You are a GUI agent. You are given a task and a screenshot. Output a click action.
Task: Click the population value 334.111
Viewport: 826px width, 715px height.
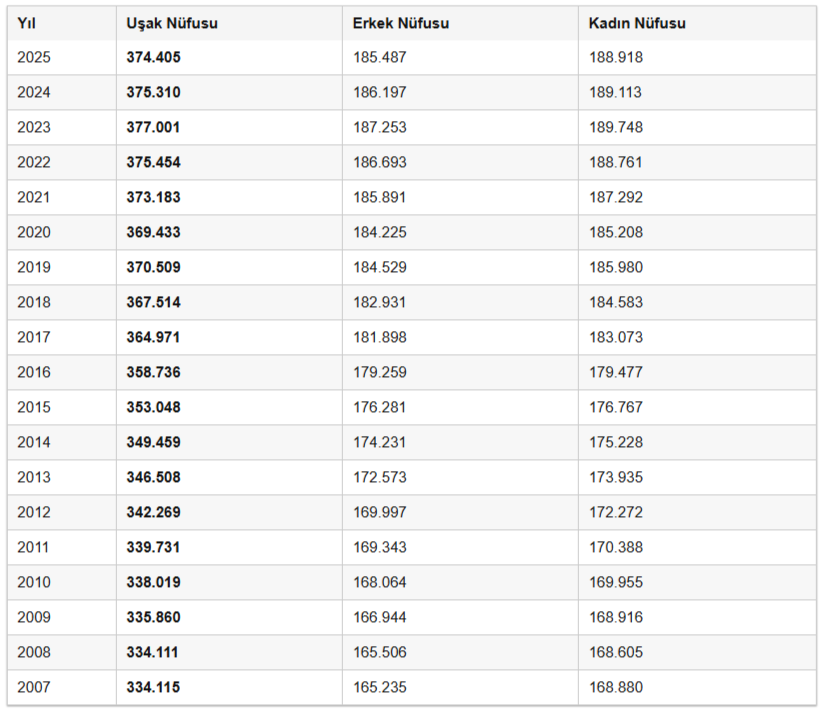pos(152,652)
